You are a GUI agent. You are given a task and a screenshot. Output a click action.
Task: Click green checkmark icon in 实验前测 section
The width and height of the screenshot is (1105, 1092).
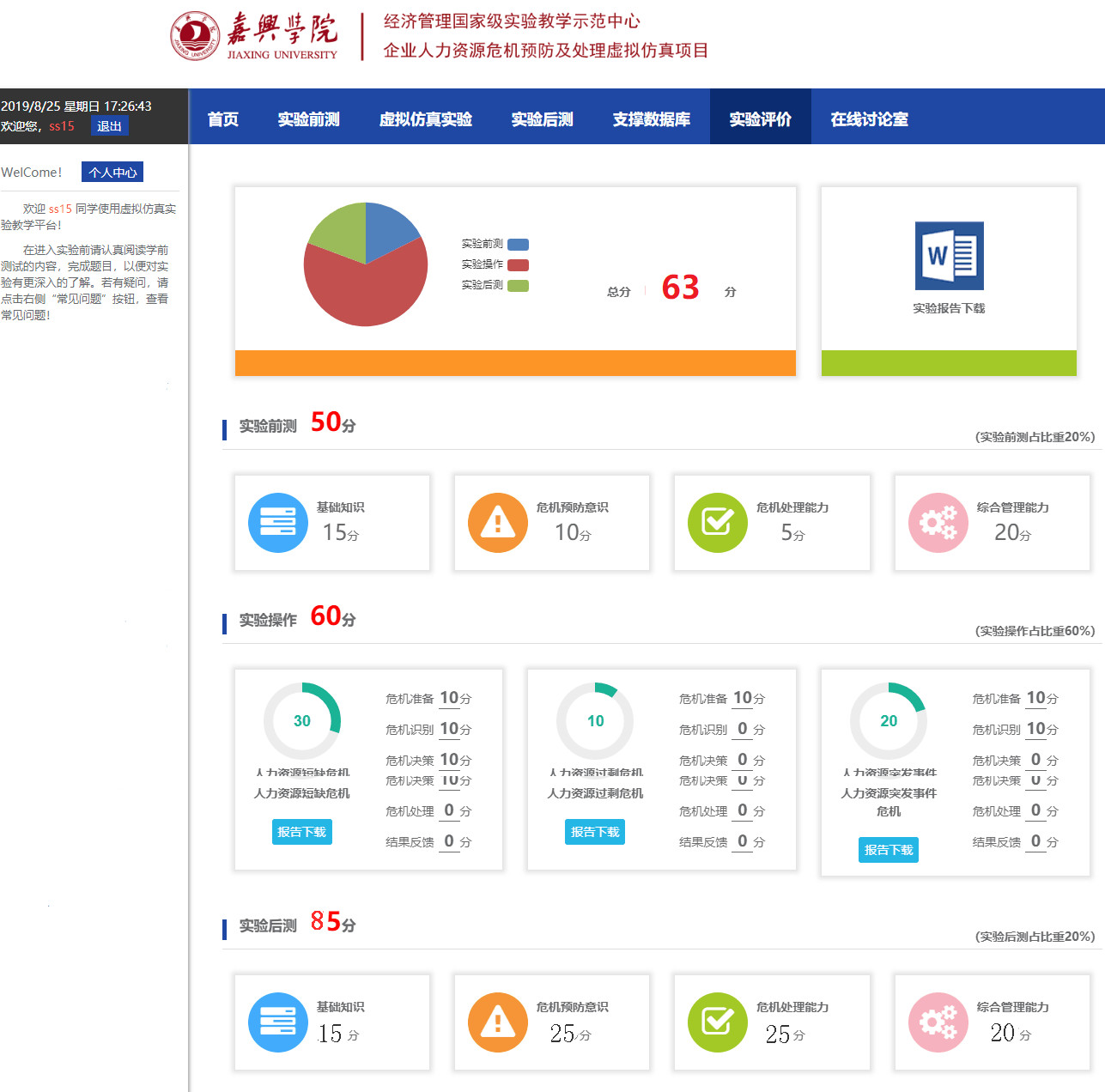click(717, 523)
